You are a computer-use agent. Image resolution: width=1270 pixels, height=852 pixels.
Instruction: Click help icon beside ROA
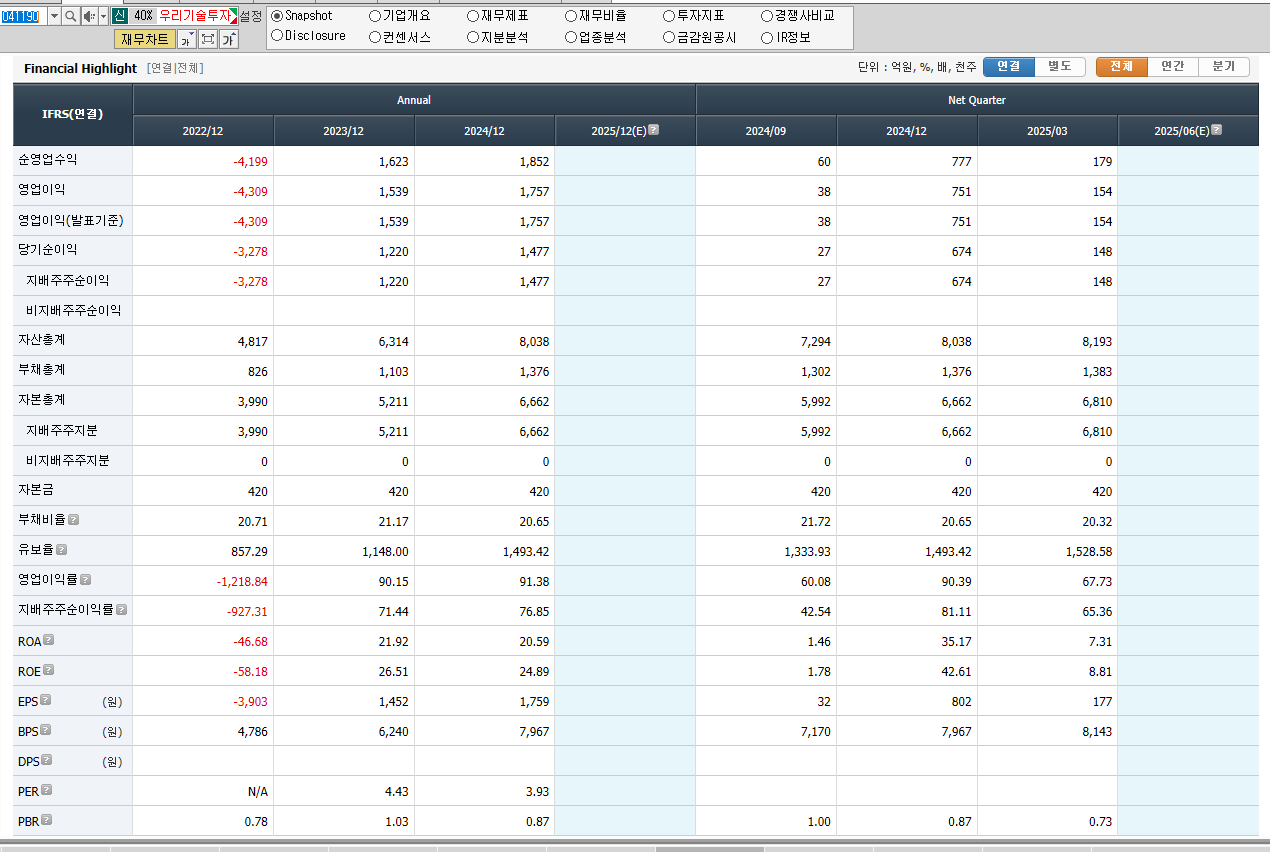(48, 640)
